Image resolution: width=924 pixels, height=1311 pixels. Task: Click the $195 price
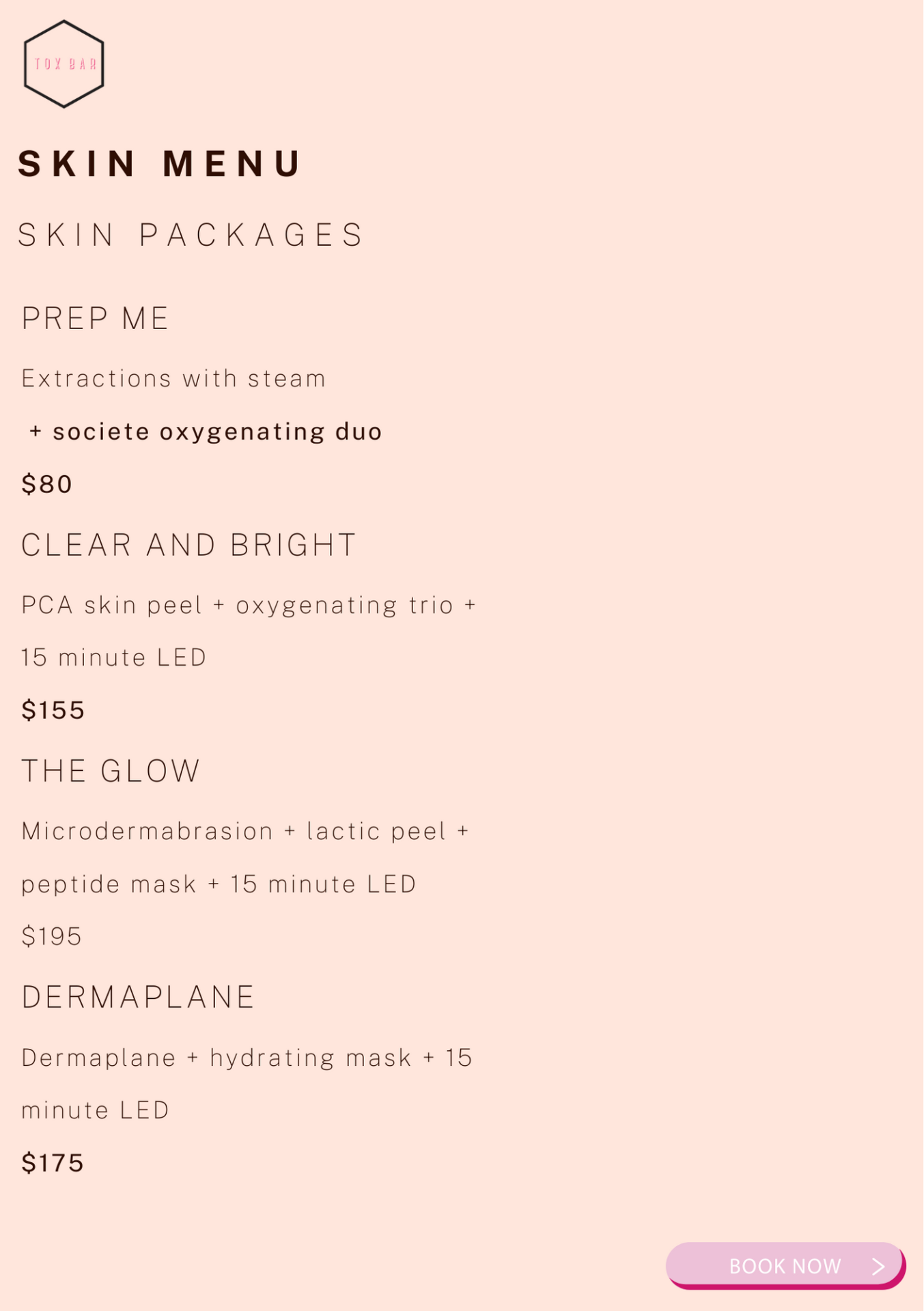51,936
